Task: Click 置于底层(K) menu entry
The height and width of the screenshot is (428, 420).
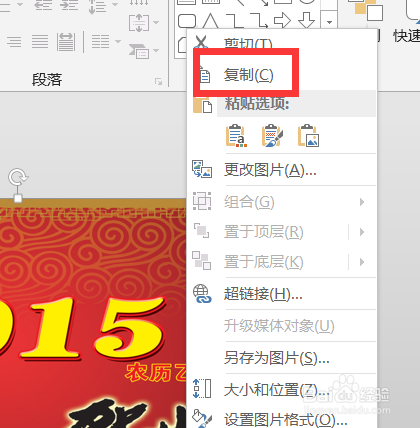Action: click(263, 262)
